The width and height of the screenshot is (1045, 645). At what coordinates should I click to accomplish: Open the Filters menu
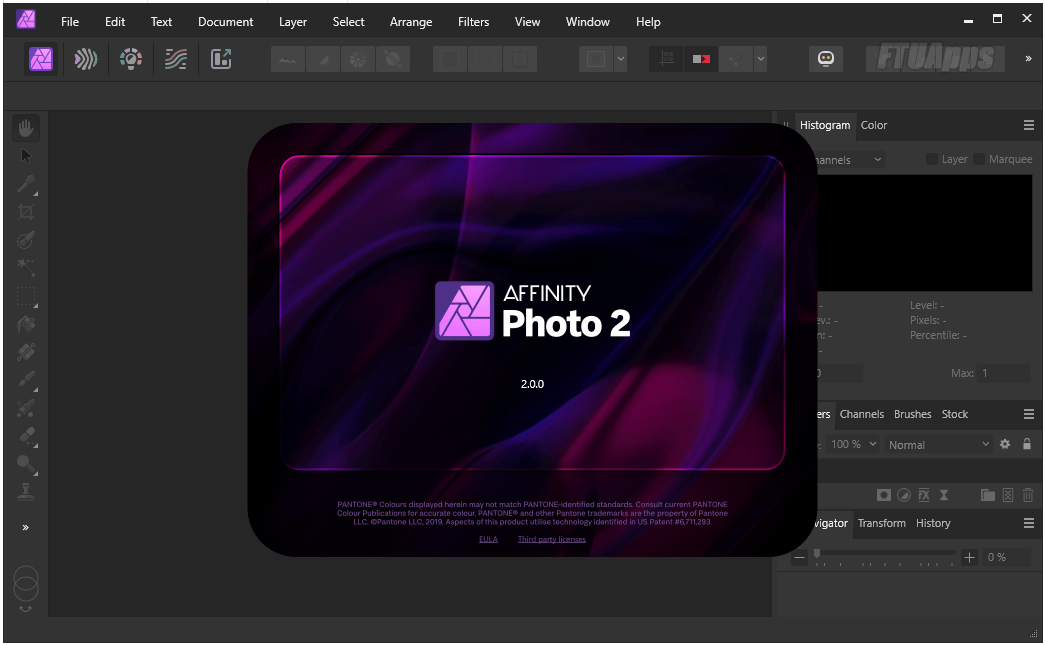point(473,22)
